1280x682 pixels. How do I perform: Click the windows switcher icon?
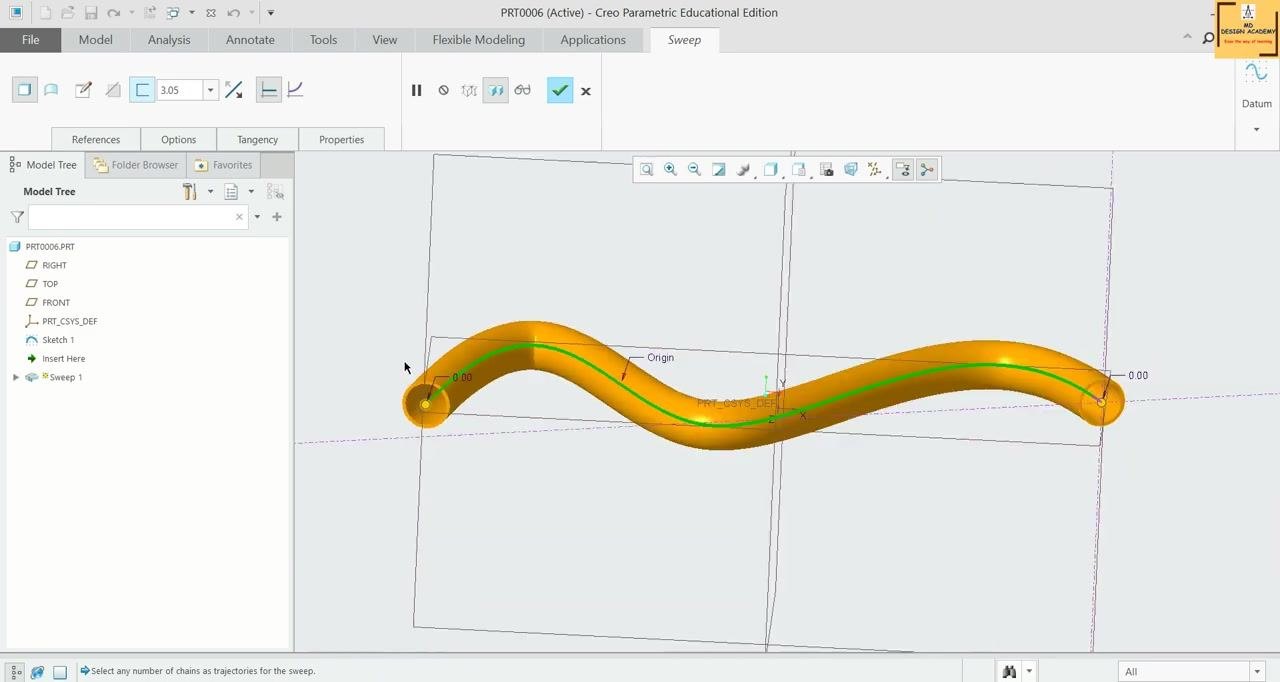click(173, 13)
